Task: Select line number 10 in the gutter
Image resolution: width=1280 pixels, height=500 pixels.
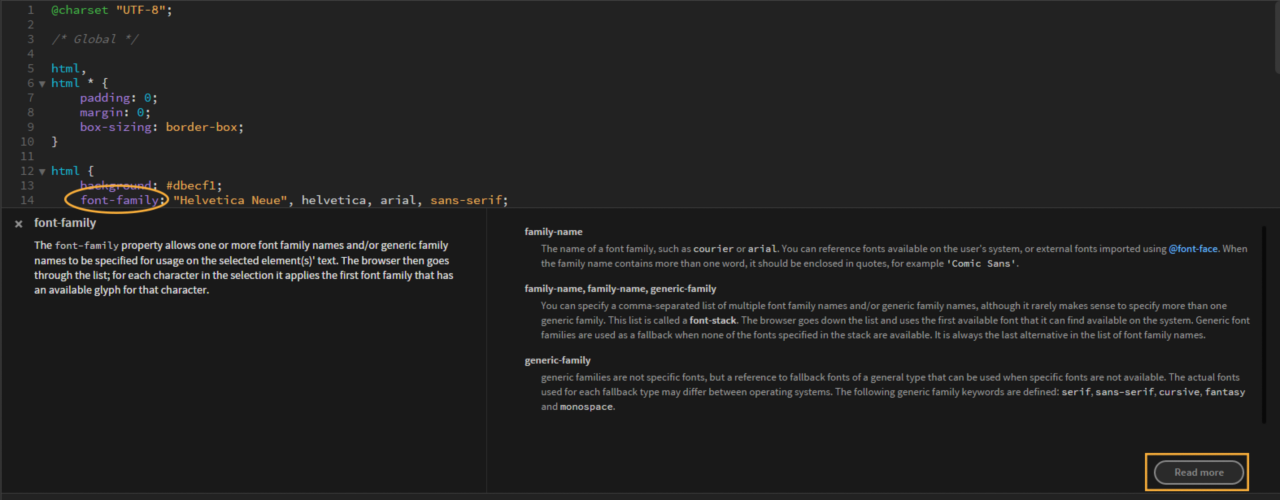Action: (27, 142)
